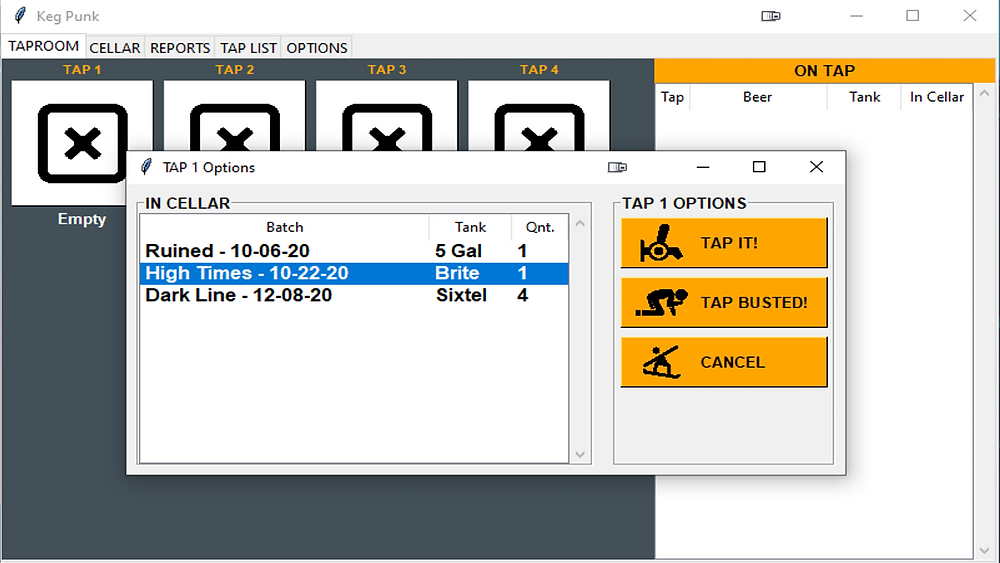Click the battery-like icon in Keg Punk title bar
The image size is (1000, 563).
point(770,16)
